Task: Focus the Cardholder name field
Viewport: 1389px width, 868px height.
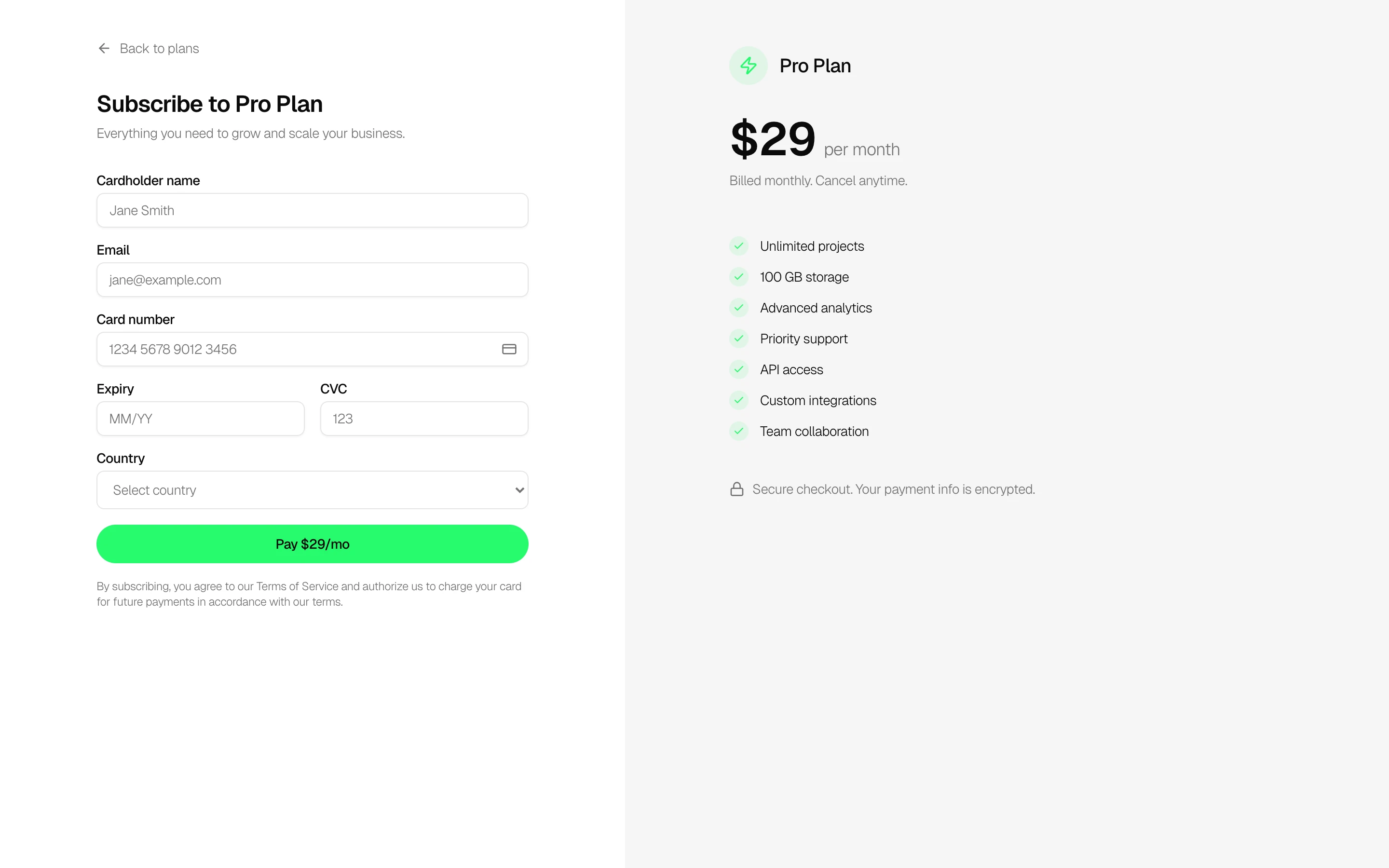Action: 312,211
